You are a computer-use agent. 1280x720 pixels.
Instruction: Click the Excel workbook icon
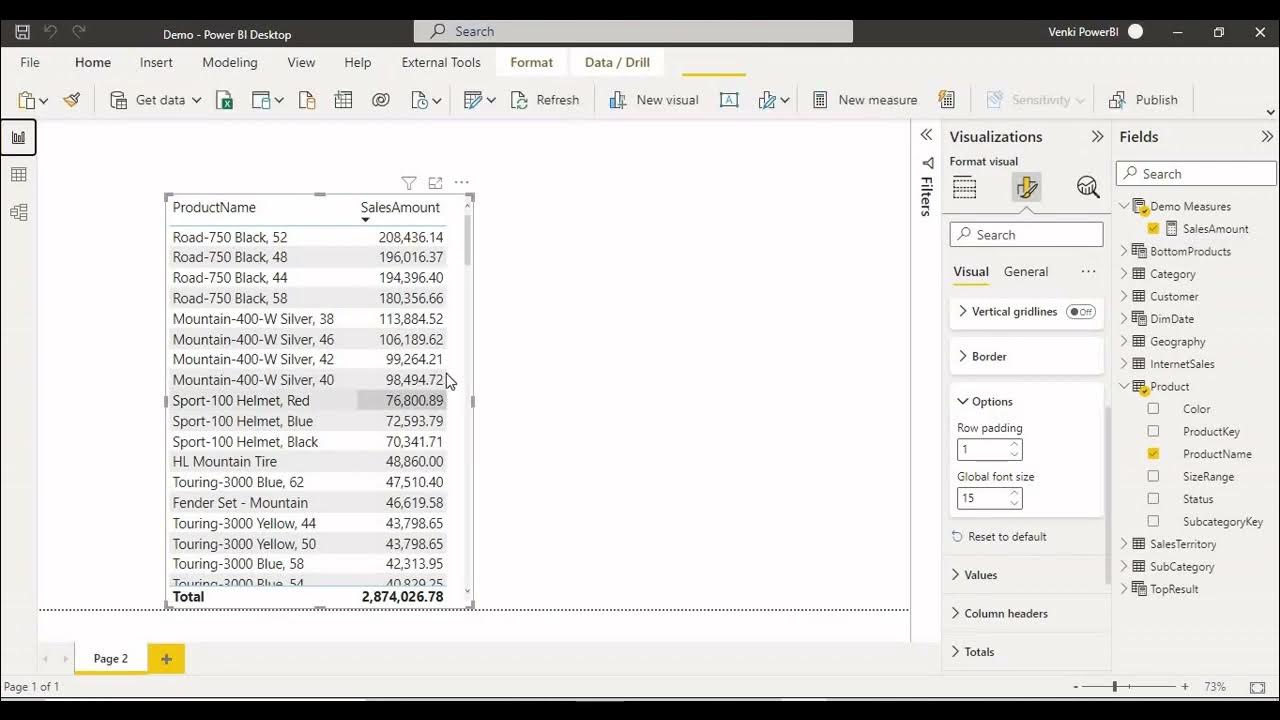225,100
